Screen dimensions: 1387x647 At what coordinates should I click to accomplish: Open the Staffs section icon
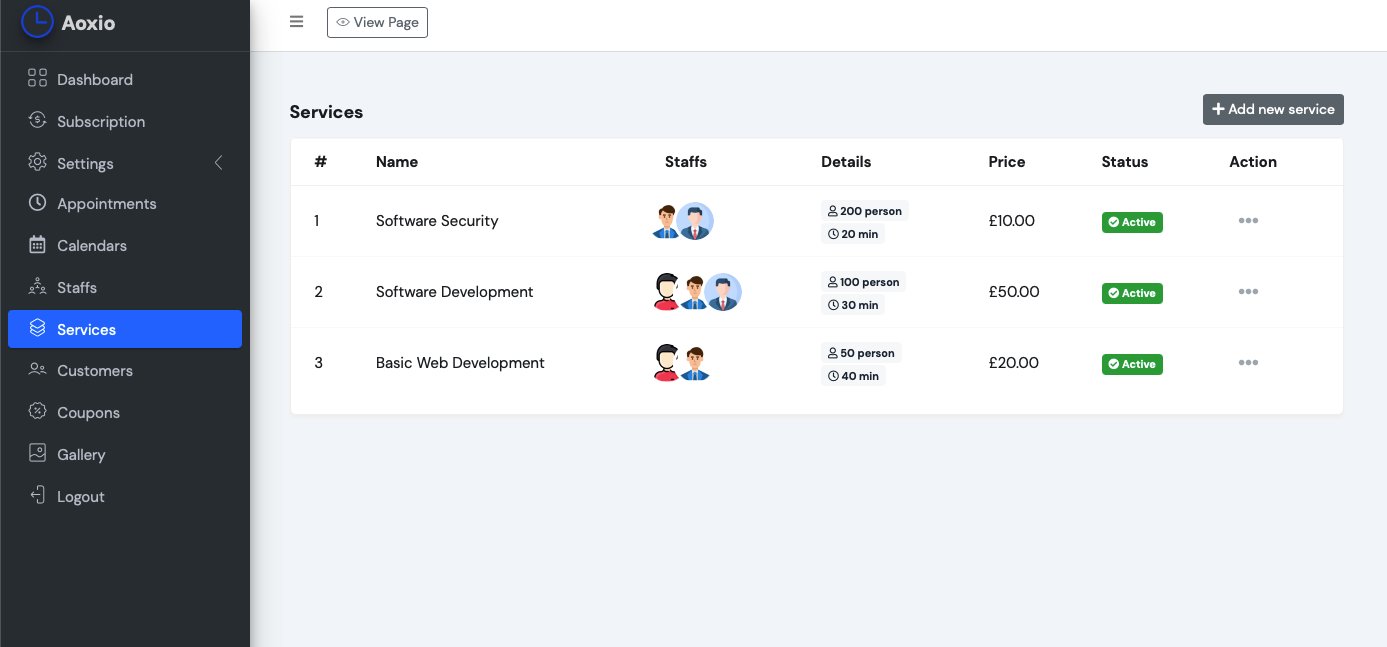click(37, 287)
